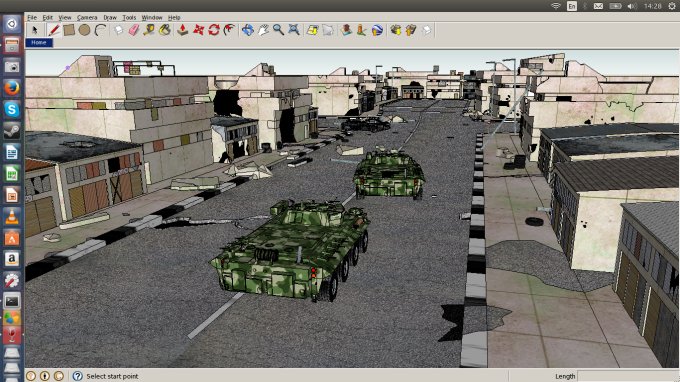Open Skype from the launcher
This screenshot has width=680, height=382.
(12, 109)
